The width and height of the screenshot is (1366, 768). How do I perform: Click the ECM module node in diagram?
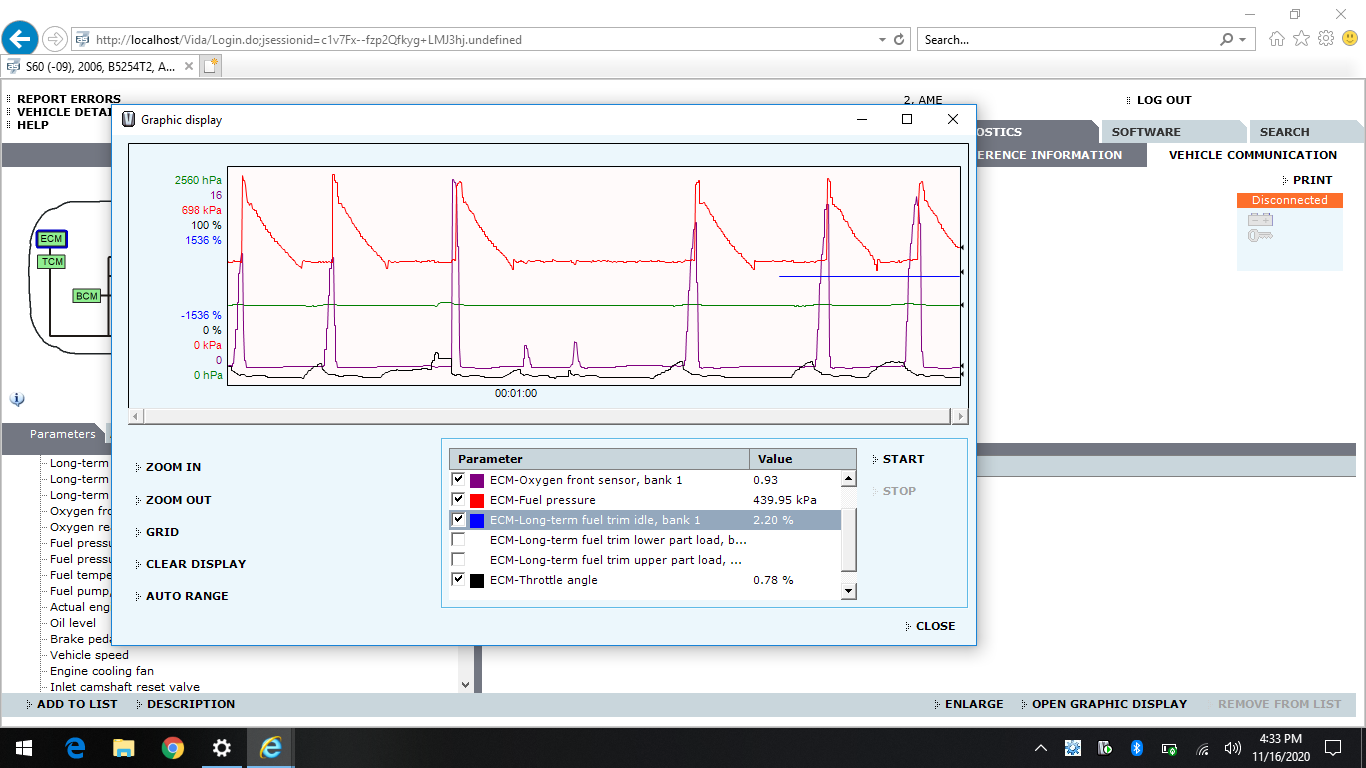click(x=51, y=239)
